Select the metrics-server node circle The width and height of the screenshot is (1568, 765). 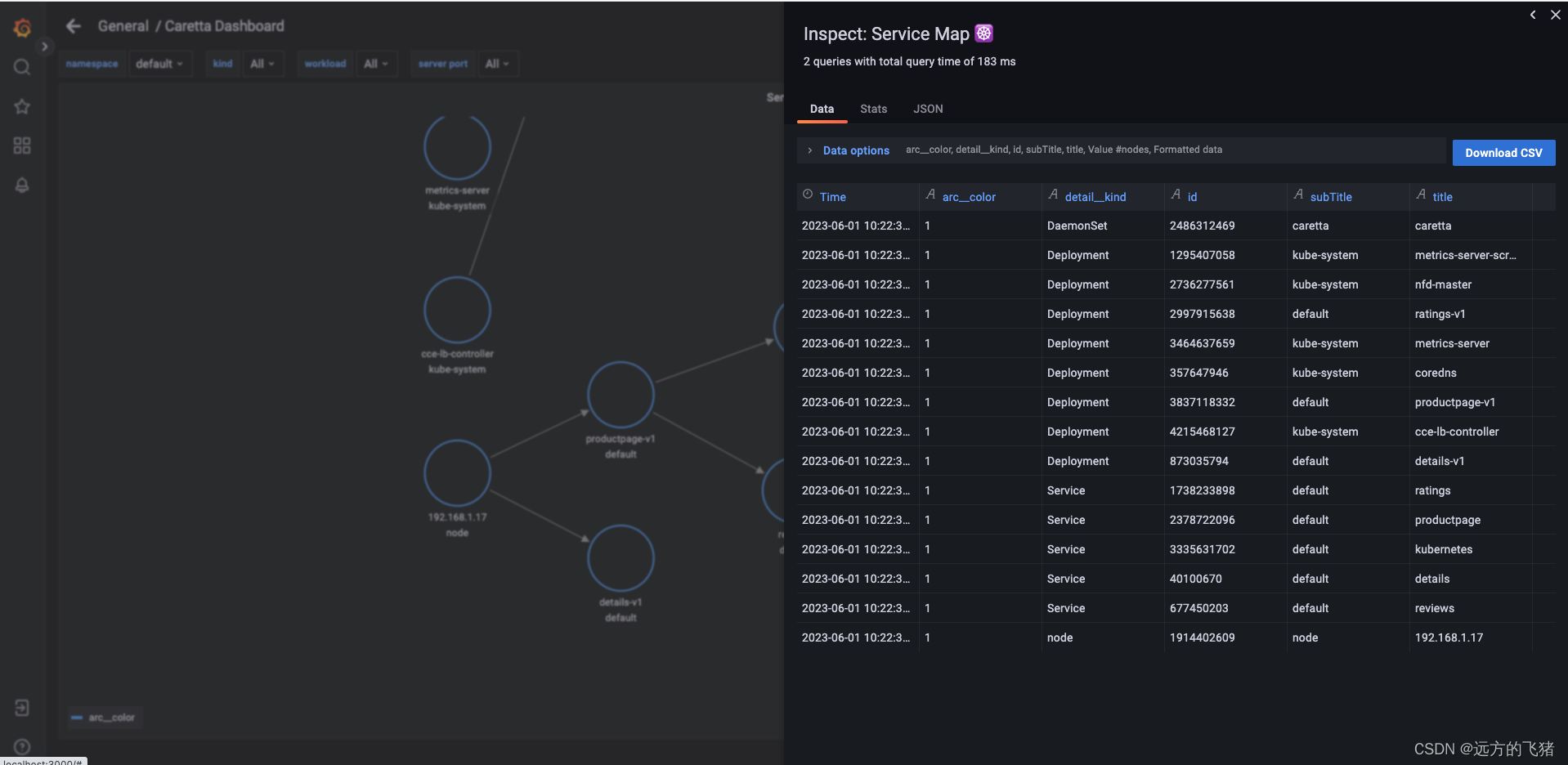click(x=457, y=147)
